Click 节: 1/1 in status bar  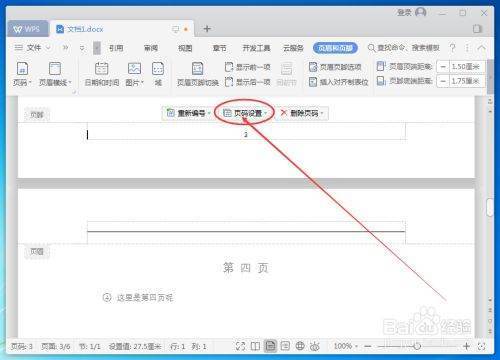click(89, 347)
